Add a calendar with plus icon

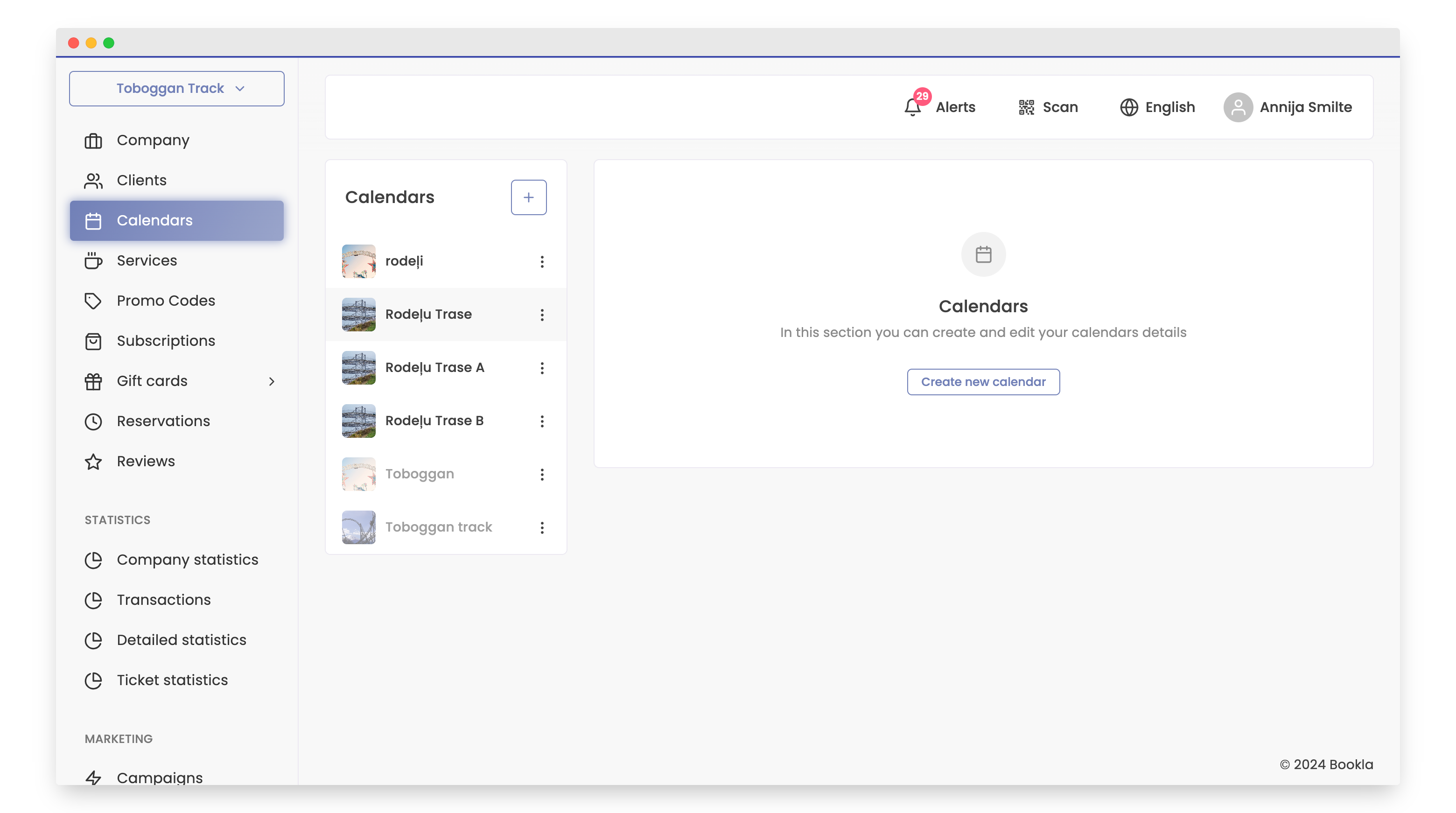[x=528, y=197]
